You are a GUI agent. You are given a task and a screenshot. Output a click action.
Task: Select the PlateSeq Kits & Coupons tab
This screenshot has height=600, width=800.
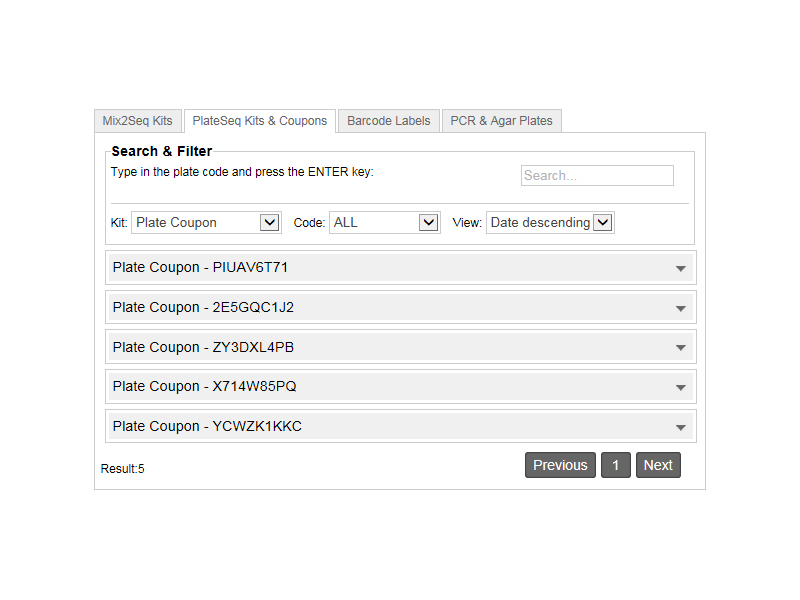260,121
